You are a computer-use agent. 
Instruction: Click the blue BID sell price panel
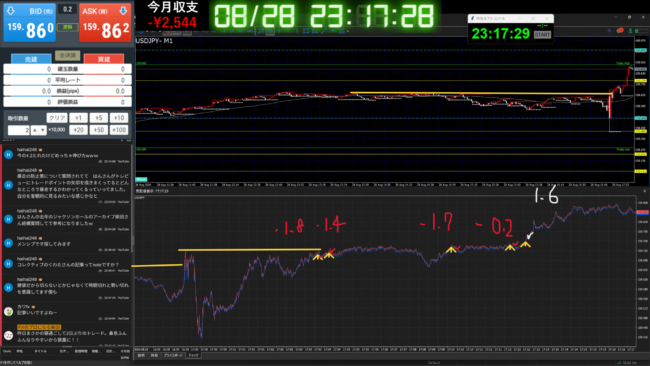coord(29,22)
